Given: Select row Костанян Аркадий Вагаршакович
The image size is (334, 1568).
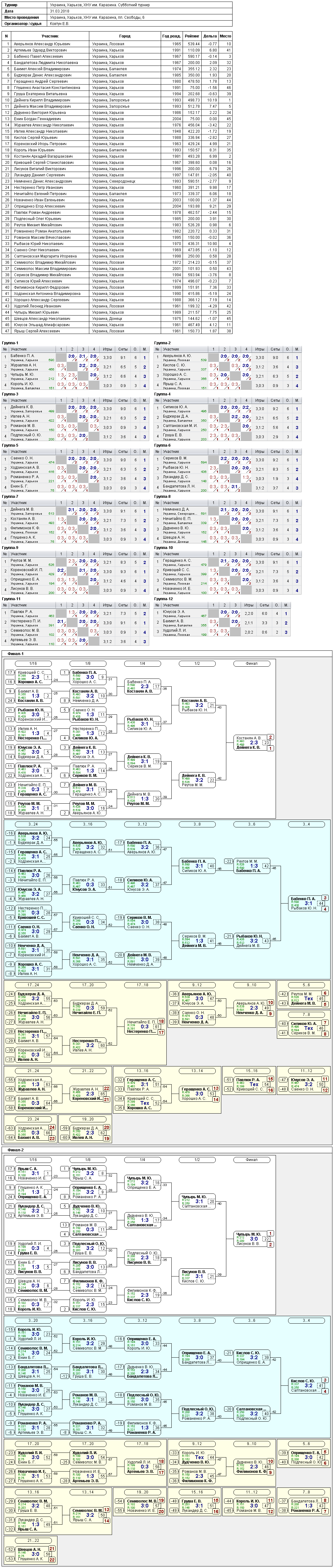Looking at the screenshot, I should pos(117,156).
